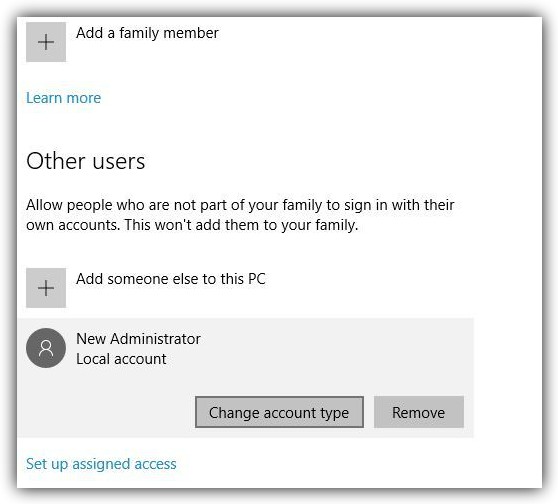Image resolution: width=558 pixels, height=504 pixels.
Task: Open the Learn more link
Action: tap(64, 98)
